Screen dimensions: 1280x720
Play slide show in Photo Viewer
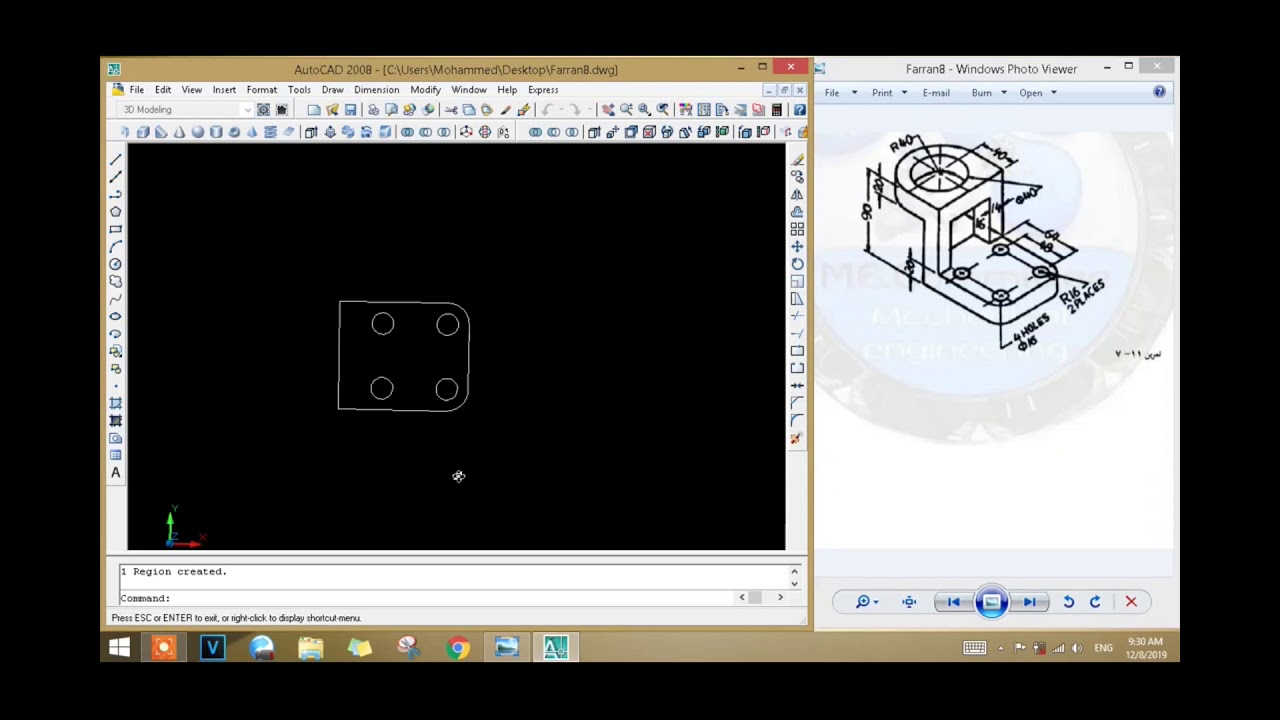(x=991, y=602)
